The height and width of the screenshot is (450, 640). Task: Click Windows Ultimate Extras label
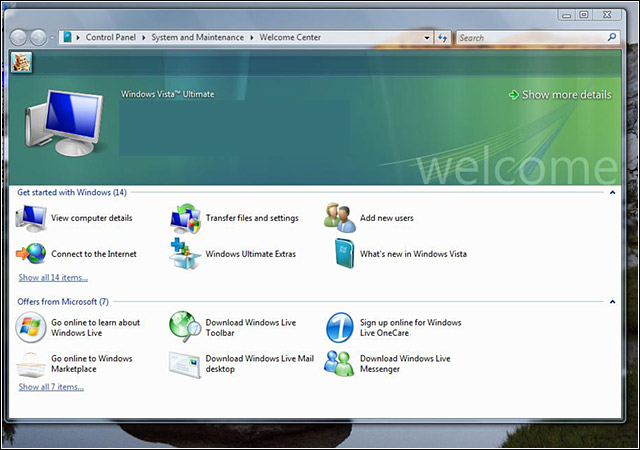pyautogui.click(x=251, y=254)
